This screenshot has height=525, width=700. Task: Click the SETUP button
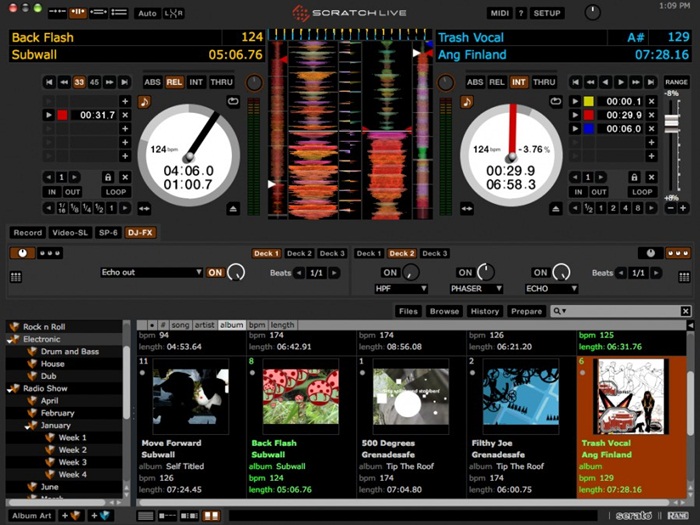click(x=547, y=13)
